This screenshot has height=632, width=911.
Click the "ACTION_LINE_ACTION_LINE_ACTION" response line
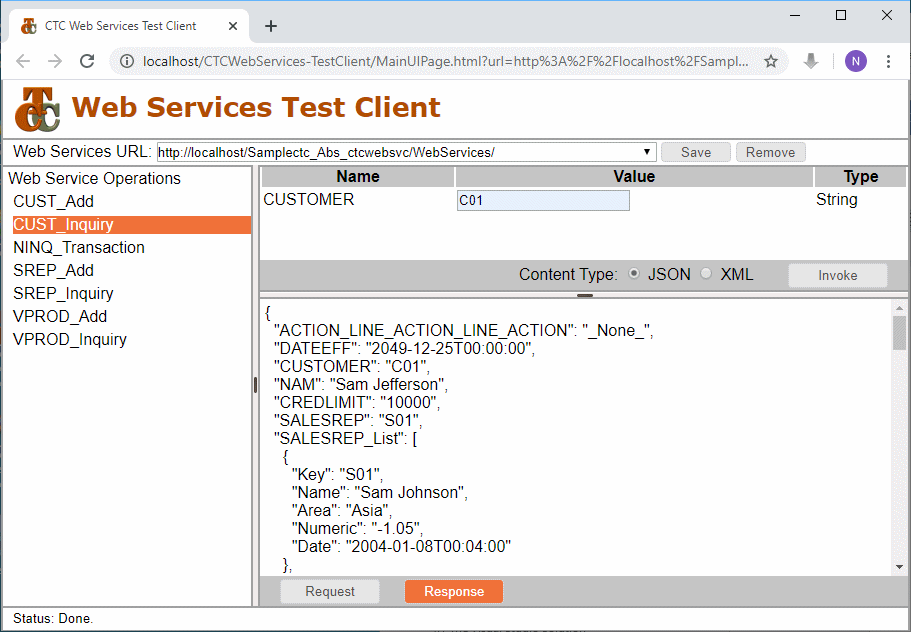click(x=464, y=331)
